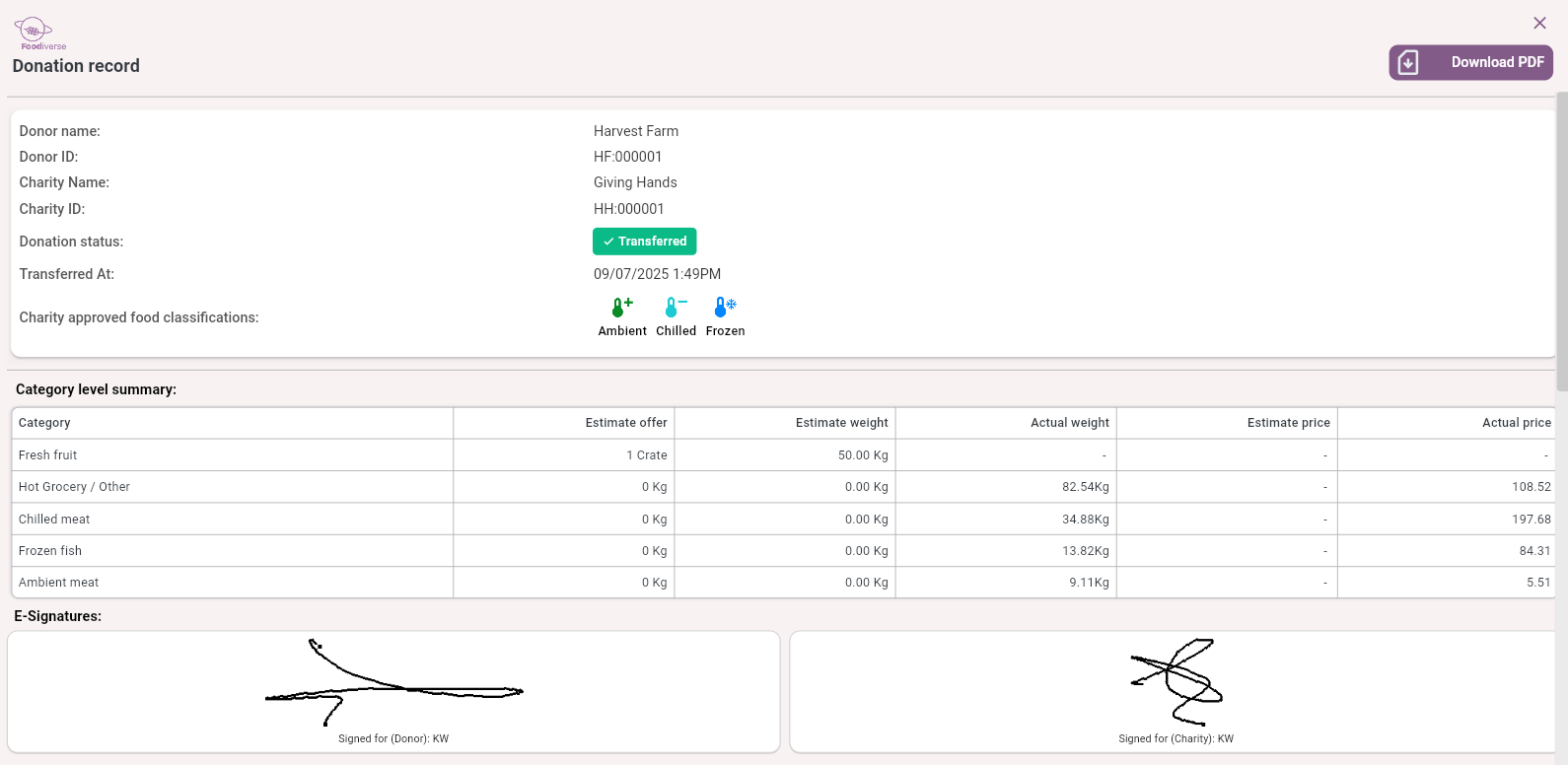This screenshot has height=765, width=1568.
Task: Click the Chilled thermometer icon
Action: coord(675,308)
